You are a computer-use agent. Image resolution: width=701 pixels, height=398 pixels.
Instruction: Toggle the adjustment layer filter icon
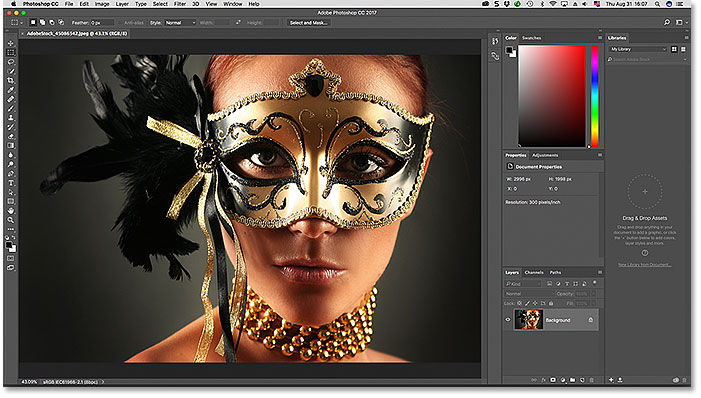pos(558,284)
